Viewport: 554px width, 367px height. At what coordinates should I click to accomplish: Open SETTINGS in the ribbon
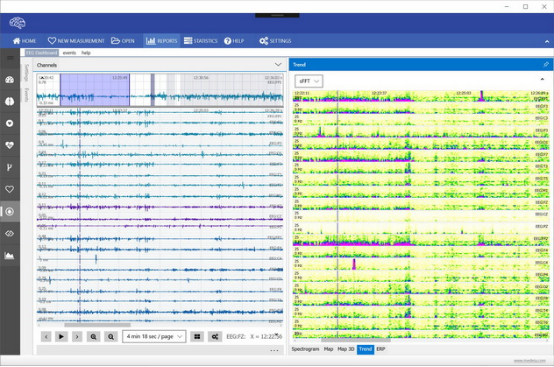pos(275,41)
